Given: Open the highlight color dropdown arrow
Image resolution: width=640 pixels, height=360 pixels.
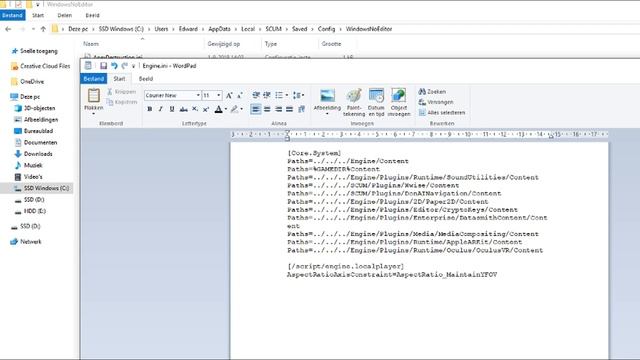Looking at the screenshot, I should tap(242, 109).
